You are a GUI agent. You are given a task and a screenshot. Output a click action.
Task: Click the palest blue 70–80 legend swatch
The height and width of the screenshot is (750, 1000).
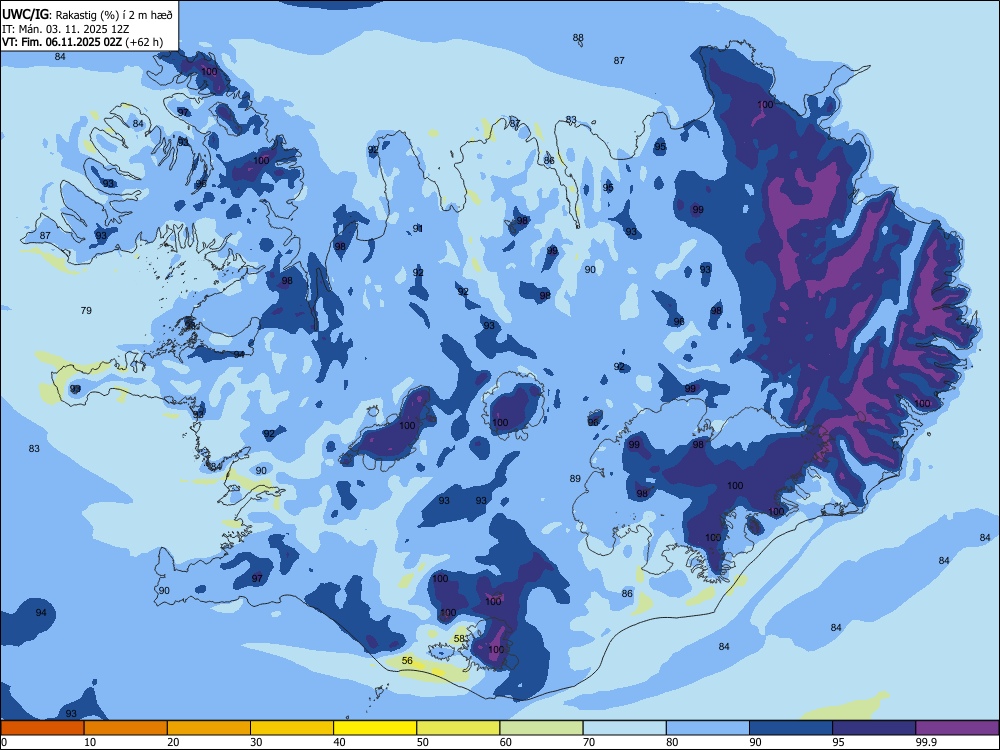[x=624, y=728]
